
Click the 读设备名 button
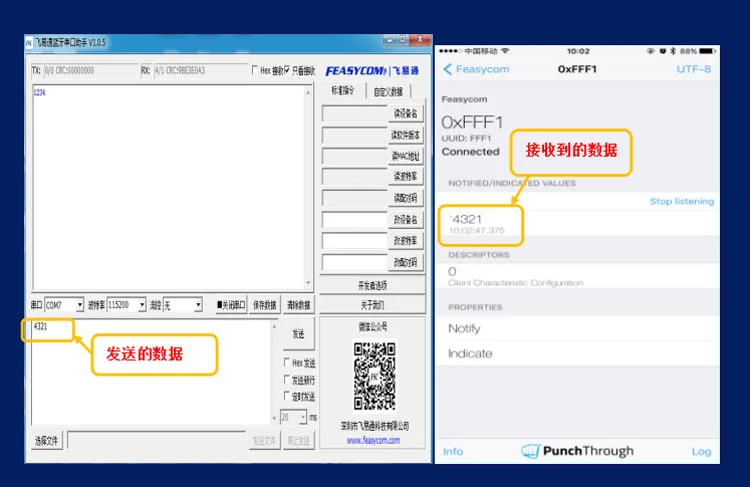(406, 113)
